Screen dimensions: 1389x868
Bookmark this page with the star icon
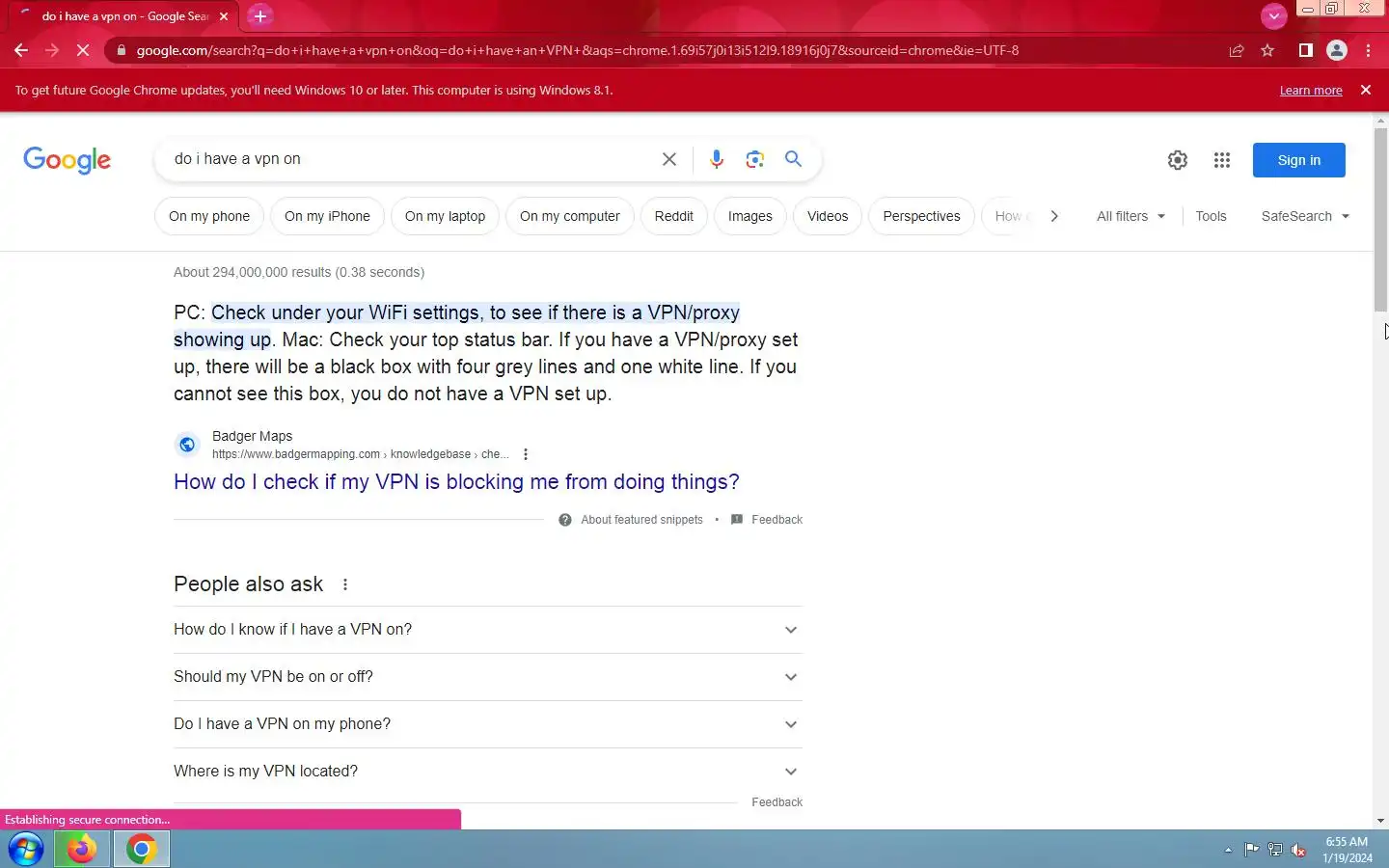pyautogui.click(x=1267, y=50)
